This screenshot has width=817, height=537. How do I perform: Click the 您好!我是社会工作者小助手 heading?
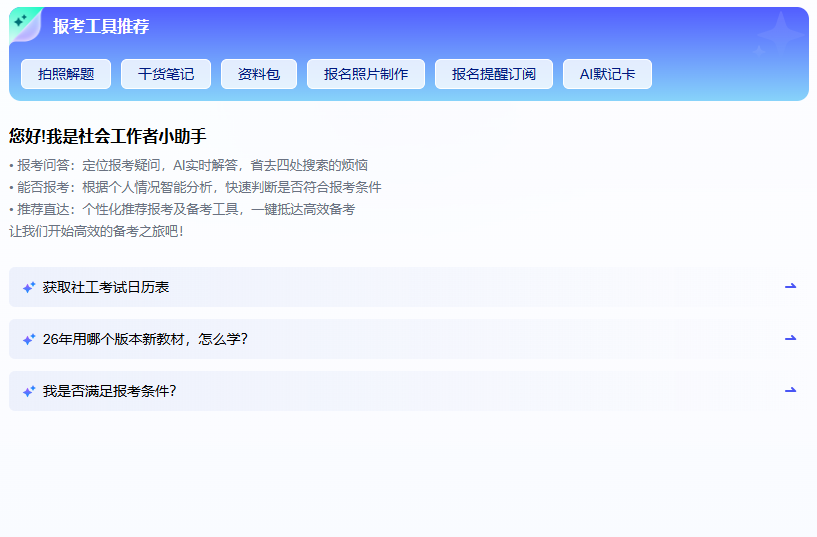coord(107,137)
